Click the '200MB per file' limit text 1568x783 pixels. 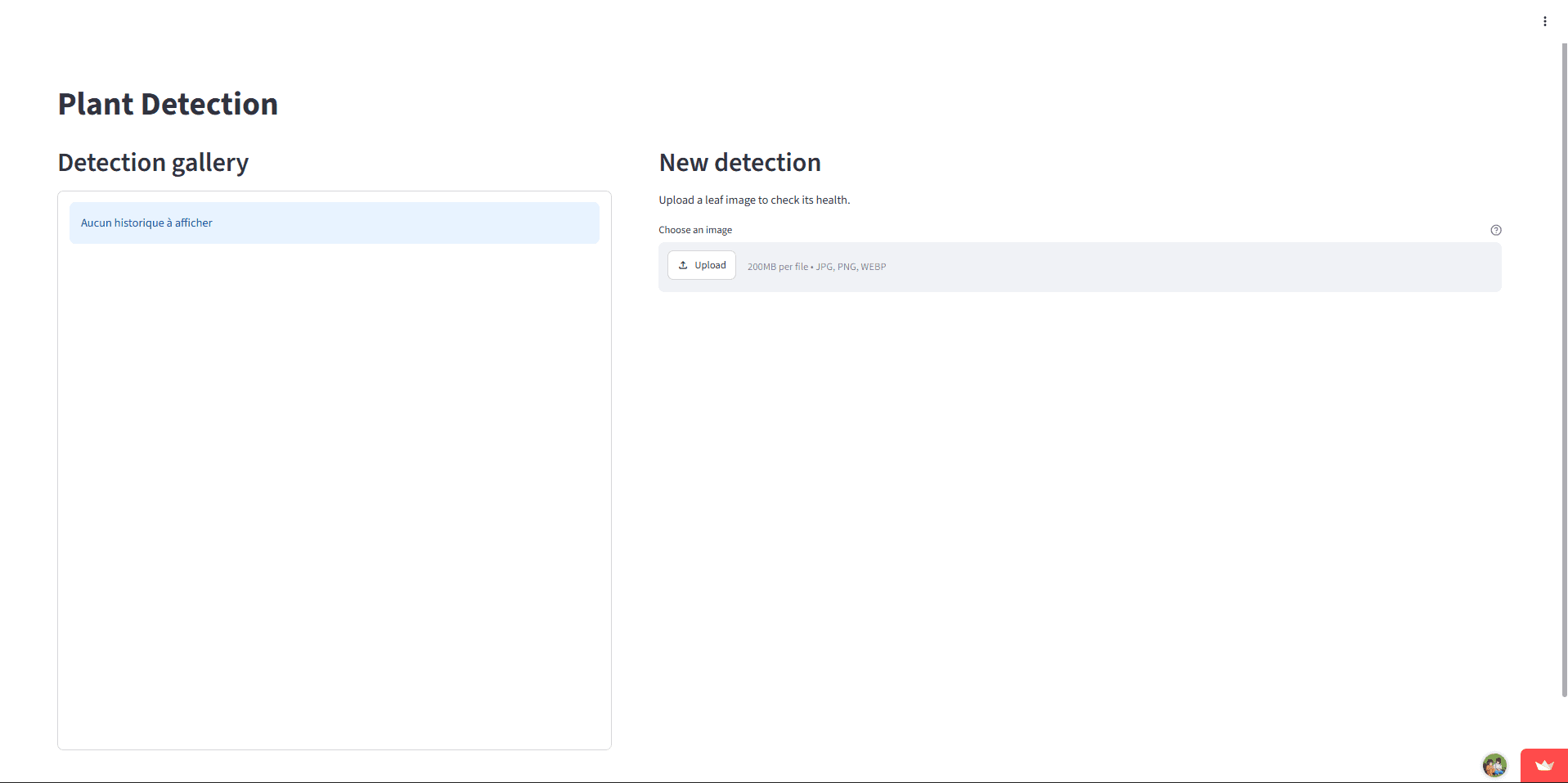777,267
